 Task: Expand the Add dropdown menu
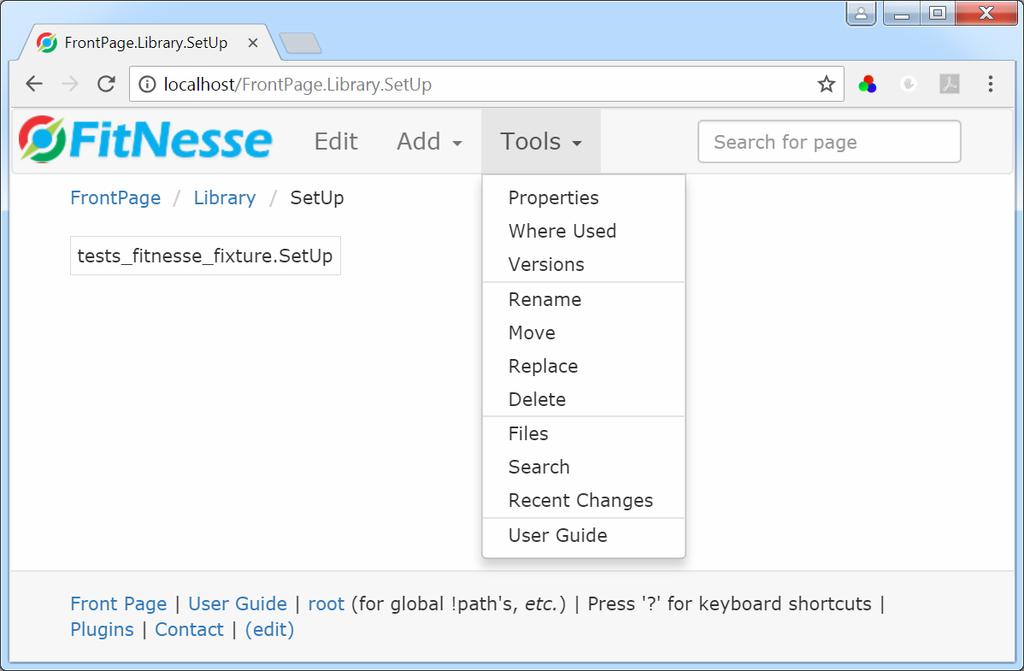(x=429, y=141)
